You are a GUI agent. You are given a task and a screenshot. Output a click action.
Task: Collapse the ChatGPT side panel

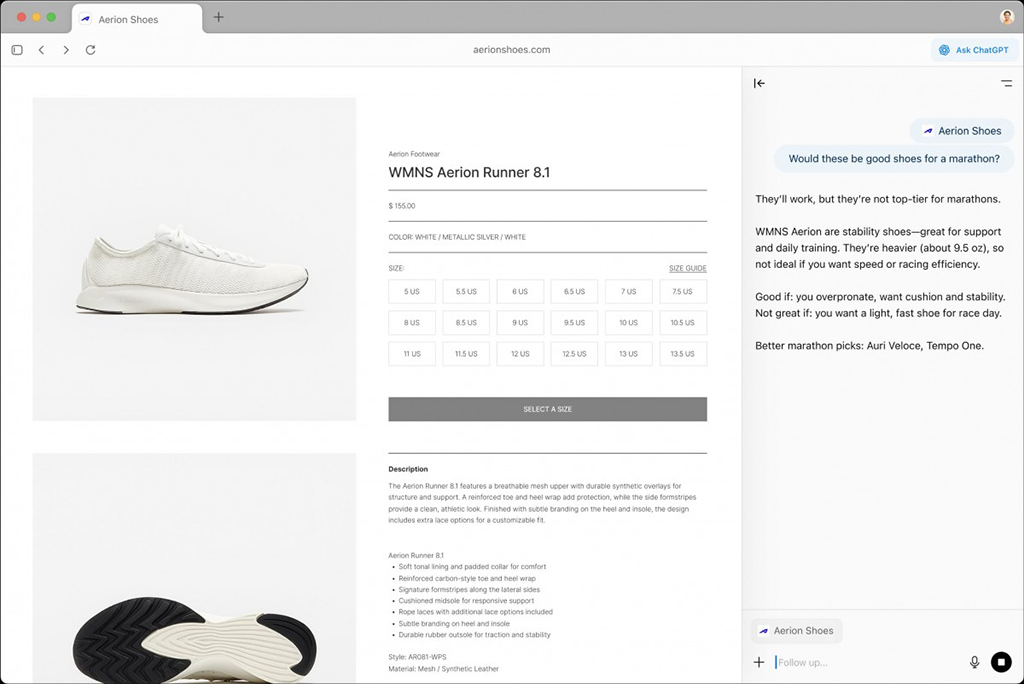tap(759, 84)
